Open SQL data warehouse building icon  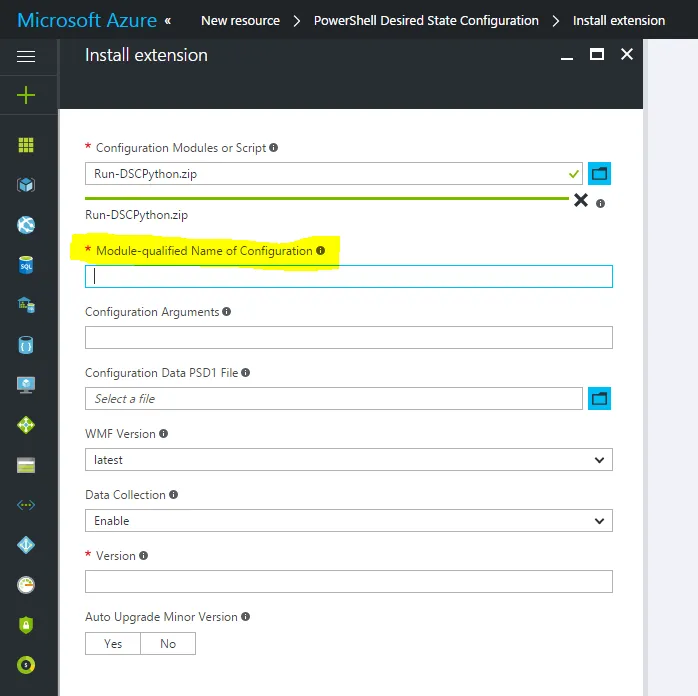[26, 305]
